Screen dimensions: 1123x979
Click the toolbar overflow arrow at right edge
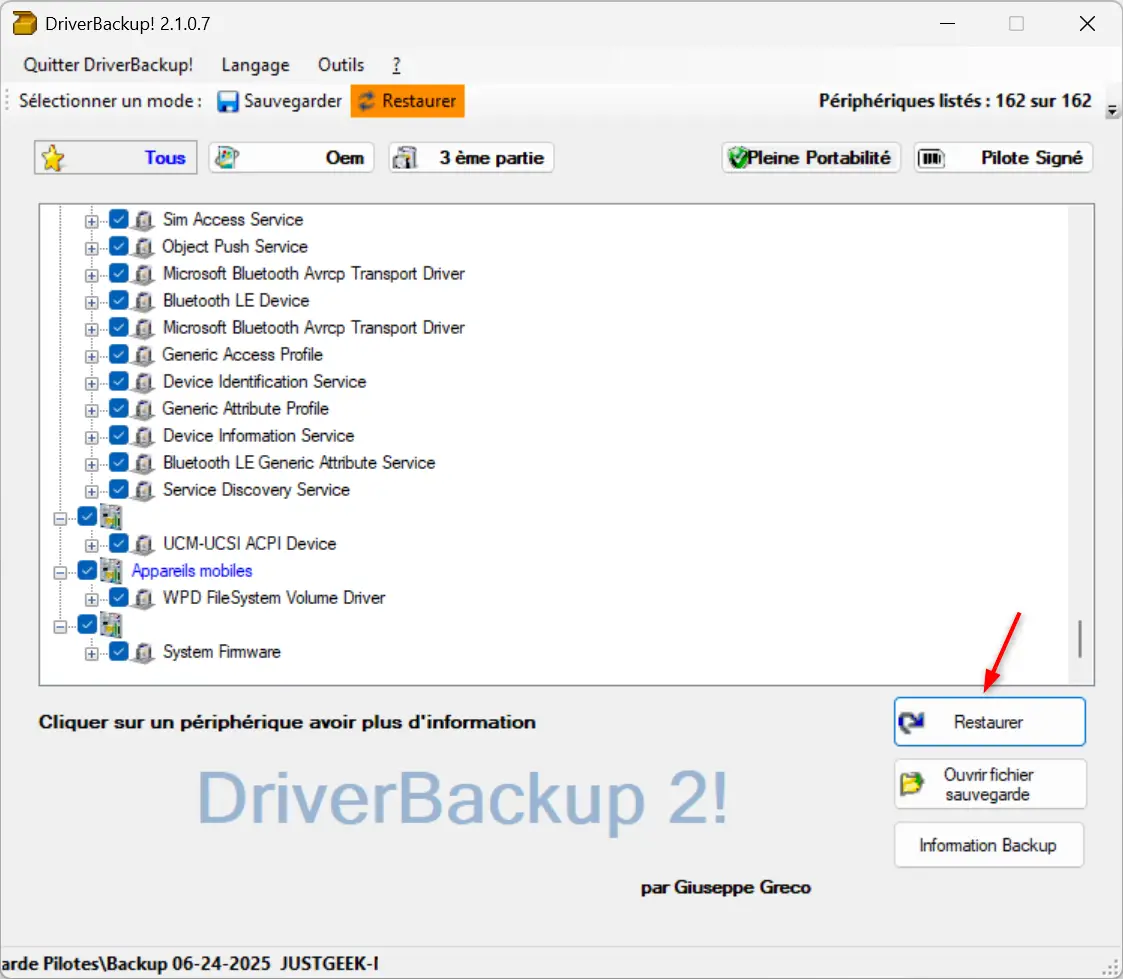point(1112,111)
